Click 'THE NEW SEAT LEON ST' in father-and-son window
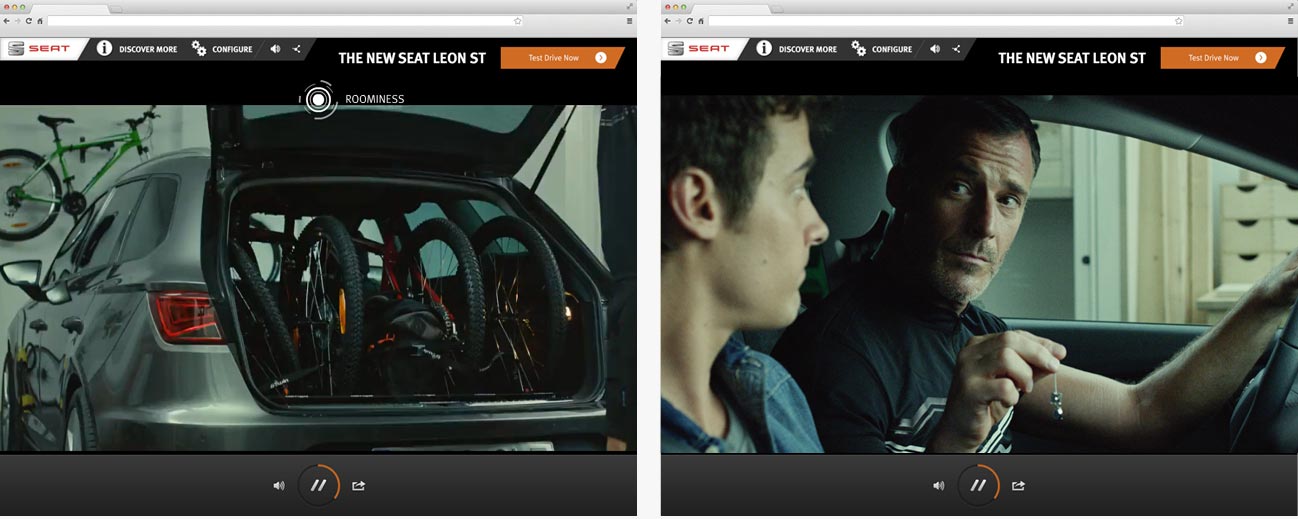1298x519 pixels. pyautogui.click(x=1072, y=58)
